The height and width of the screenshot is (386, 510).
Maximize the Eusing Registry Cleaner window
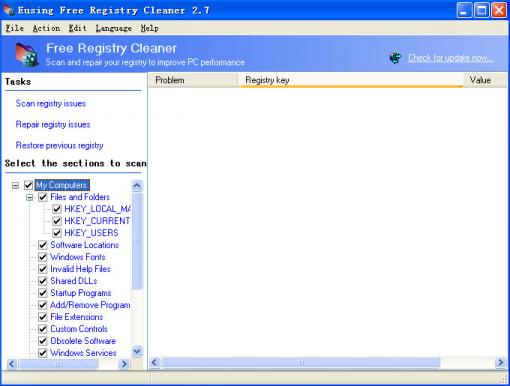[482, 10]
